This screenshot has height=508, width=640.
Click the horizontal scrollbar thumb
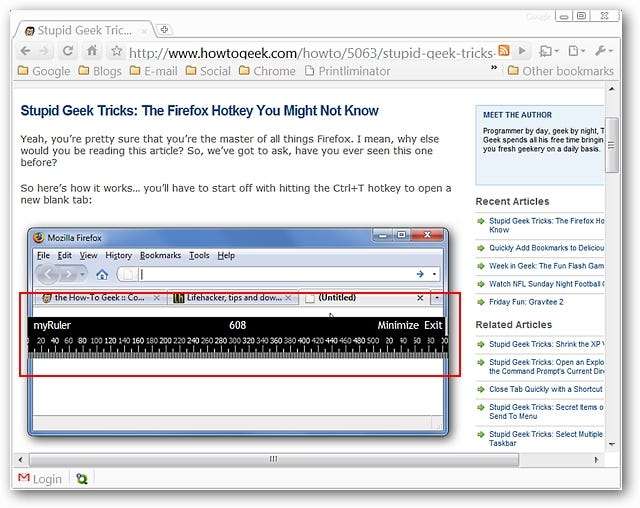tap(273, 459)
